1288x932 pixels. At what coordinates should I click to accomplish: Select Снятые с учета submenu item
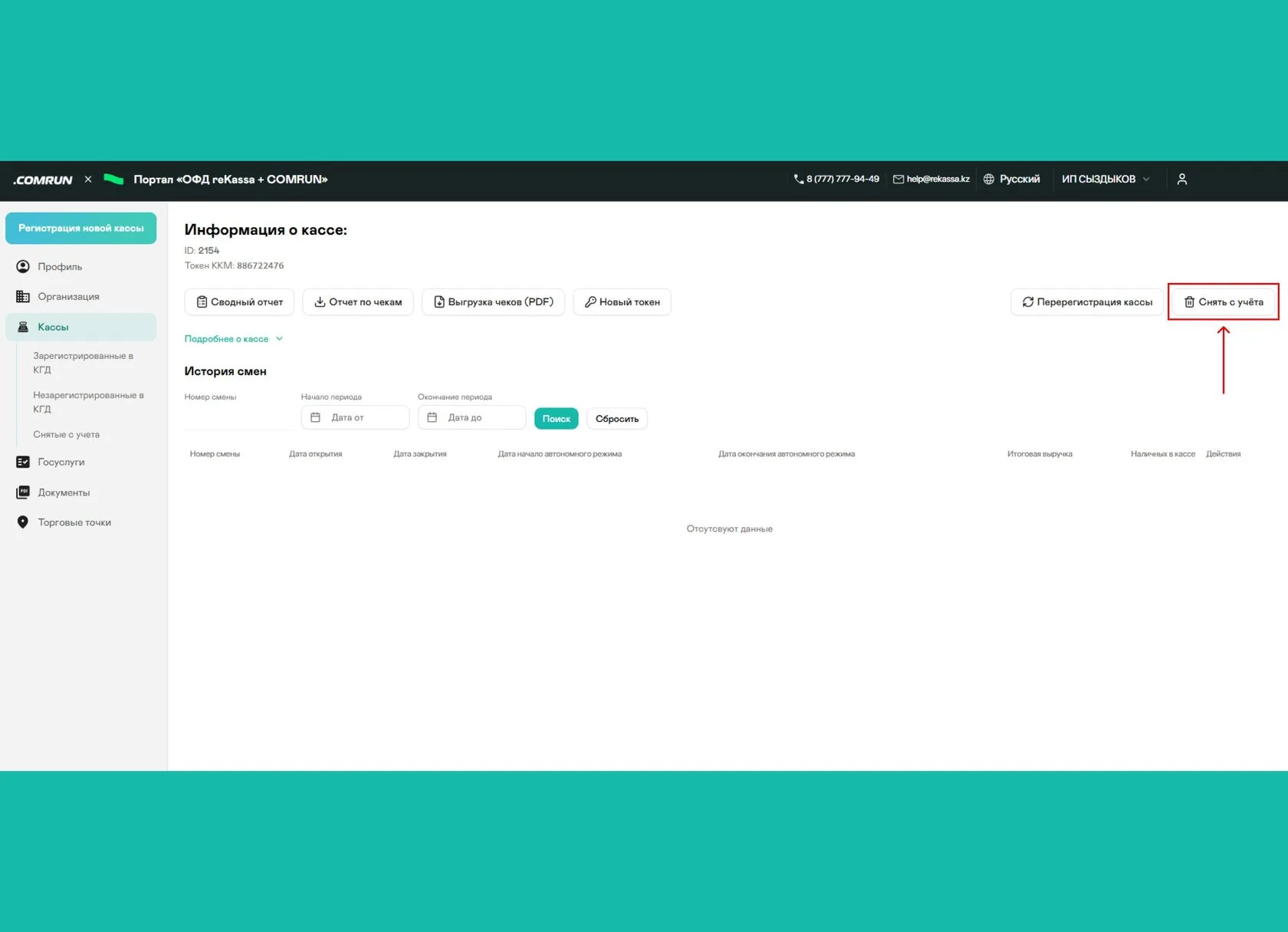point(67,434)
